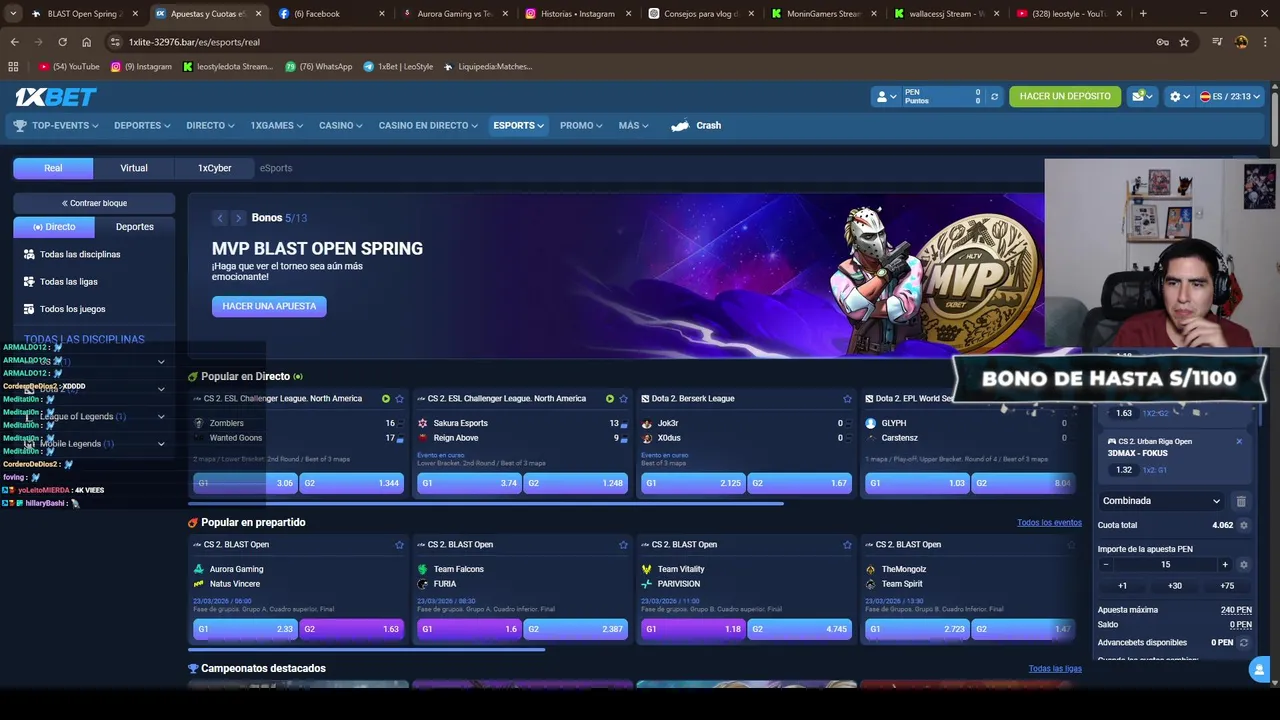Expand ESPORTS menu
This screenshot has width=1280, height=720.
(x=518, y=126)
